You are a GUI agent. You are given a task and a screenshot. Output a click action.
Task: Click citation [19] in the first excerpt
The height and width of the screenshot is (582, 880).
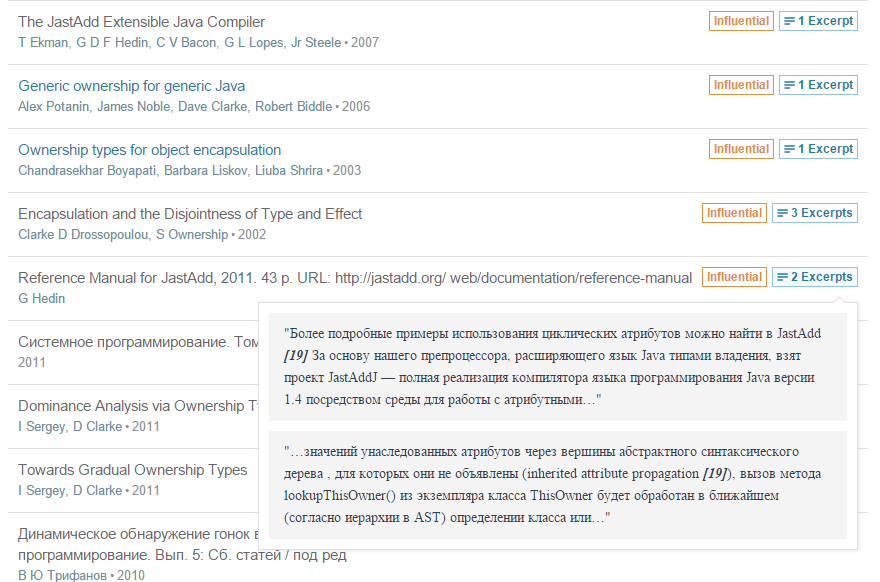click(296, 355)
